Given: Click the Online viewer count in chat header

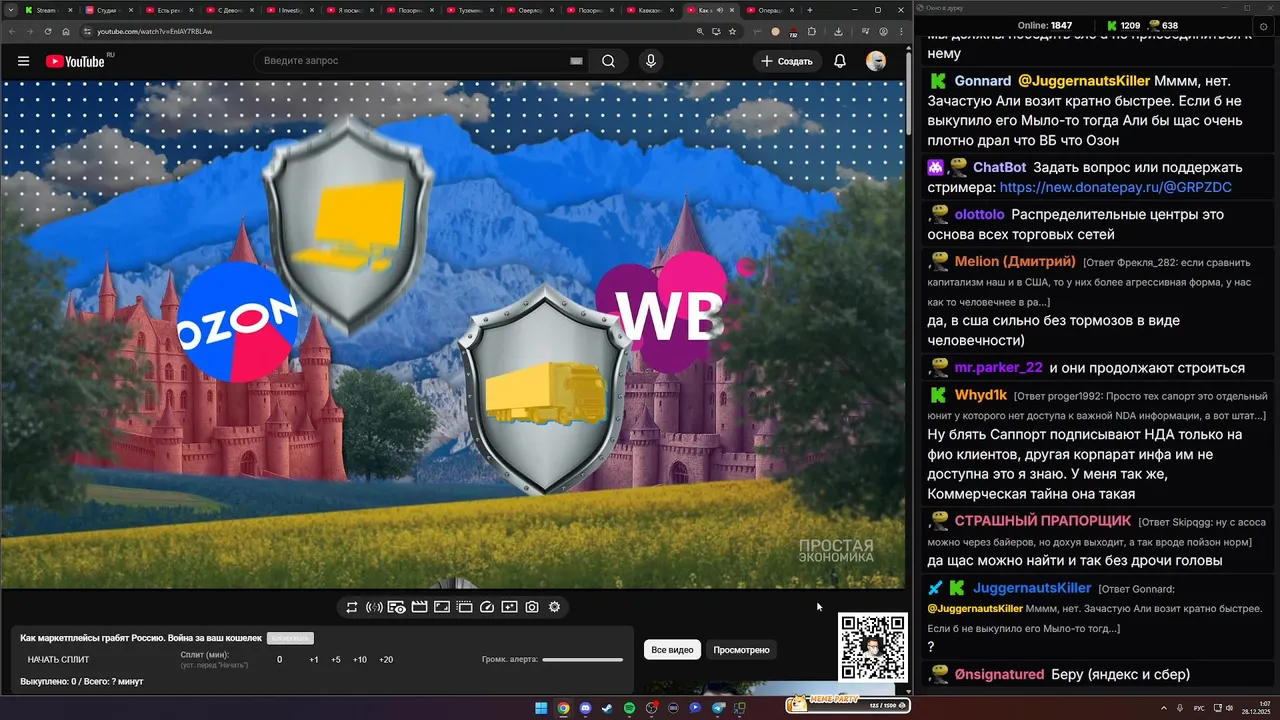Looking at the screenshot, I should [x=1045, y=25].
